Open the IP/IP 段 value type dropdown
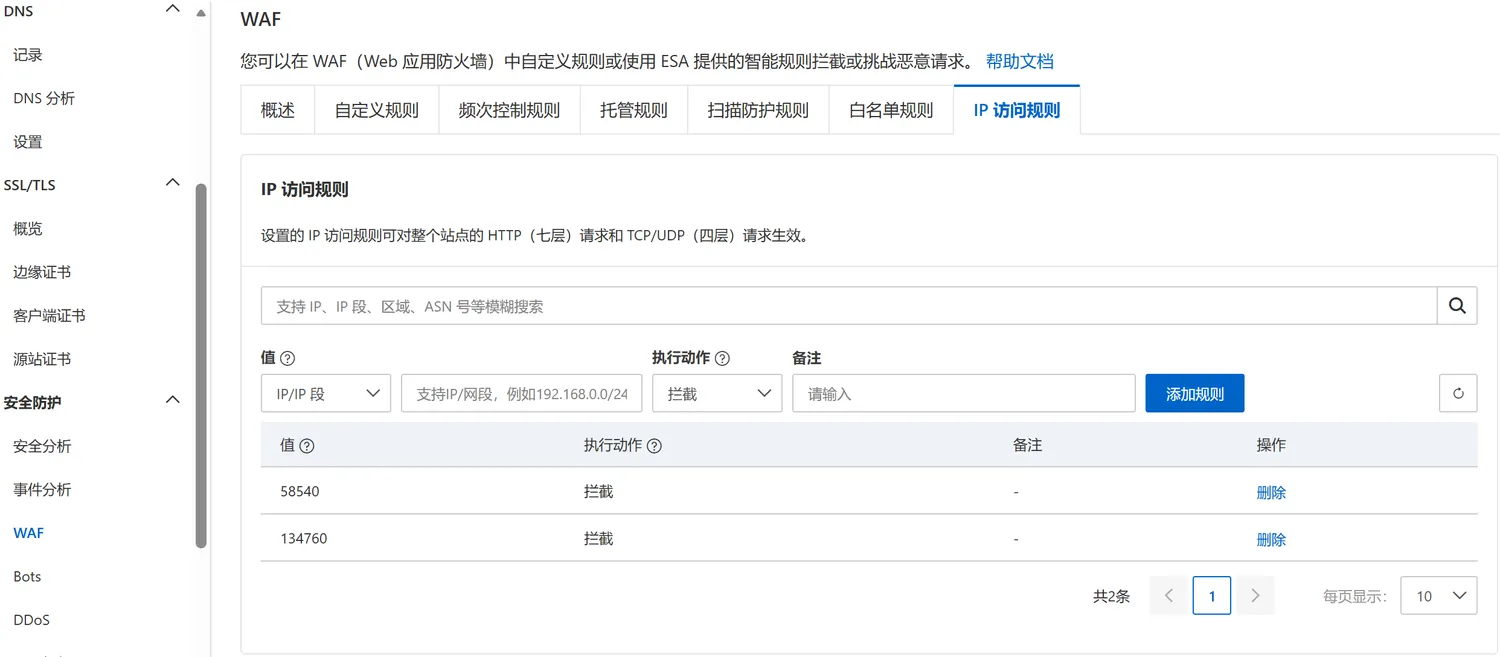The image size is (1500, 657). point(326,394)
